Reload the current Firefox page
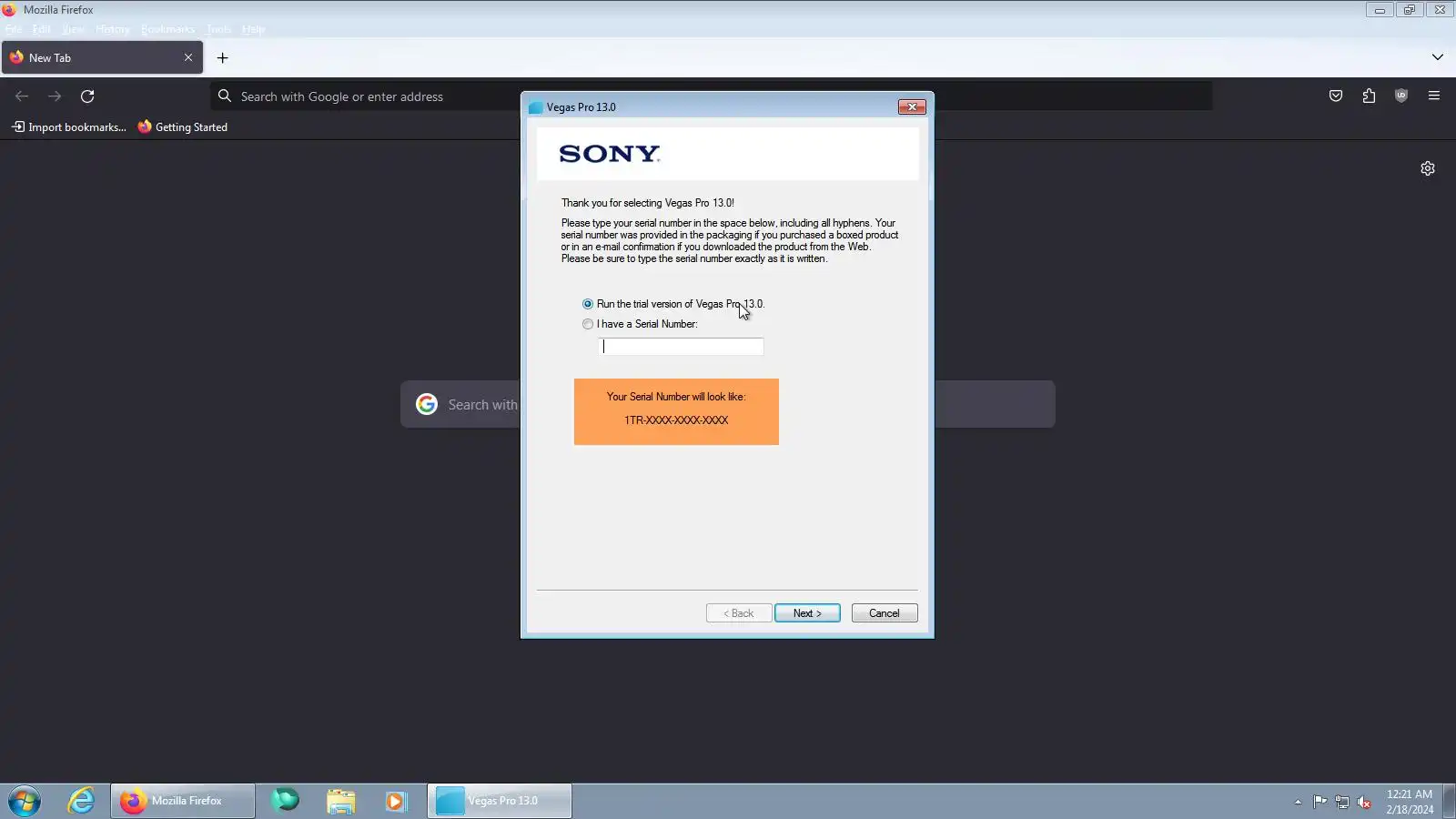Image resolution: width=1456 pixels, height=819 pixels. coord(87,96)
